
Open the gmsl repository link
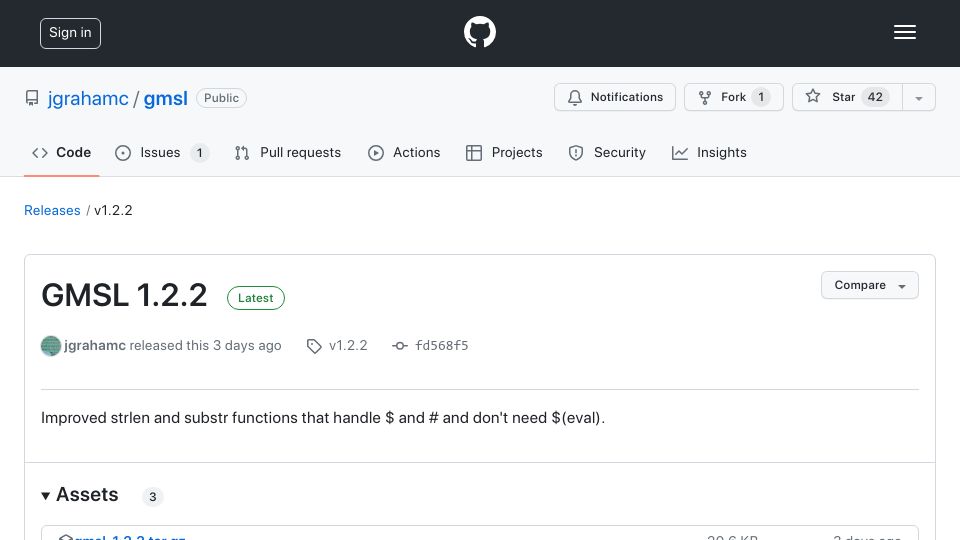point(165,99)
